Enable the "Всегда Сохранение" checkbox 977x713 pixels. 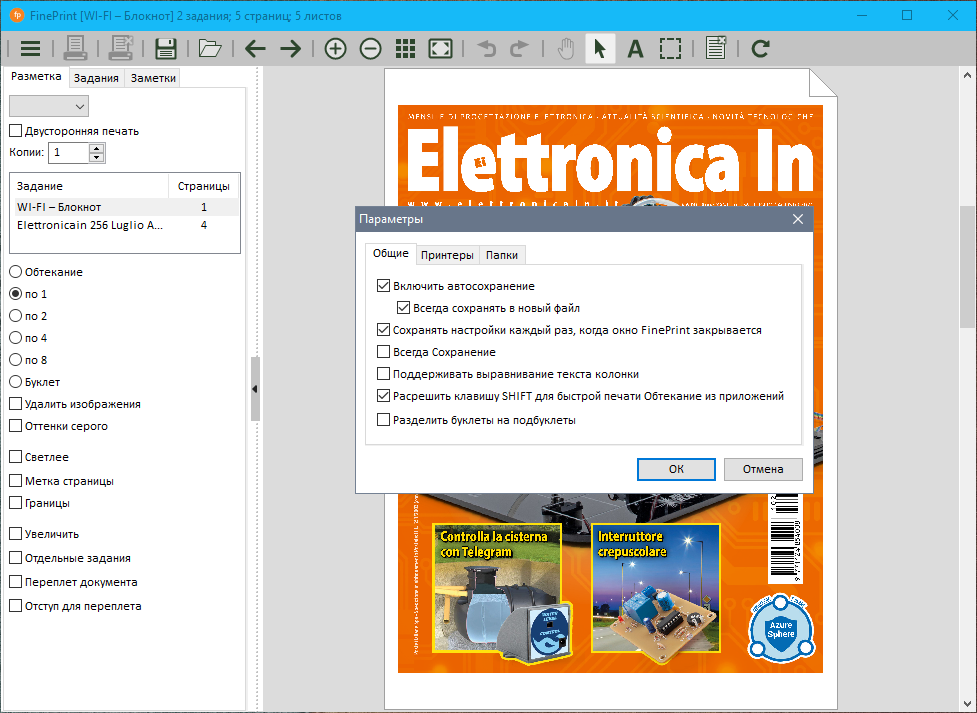click(x=383, y=352)
